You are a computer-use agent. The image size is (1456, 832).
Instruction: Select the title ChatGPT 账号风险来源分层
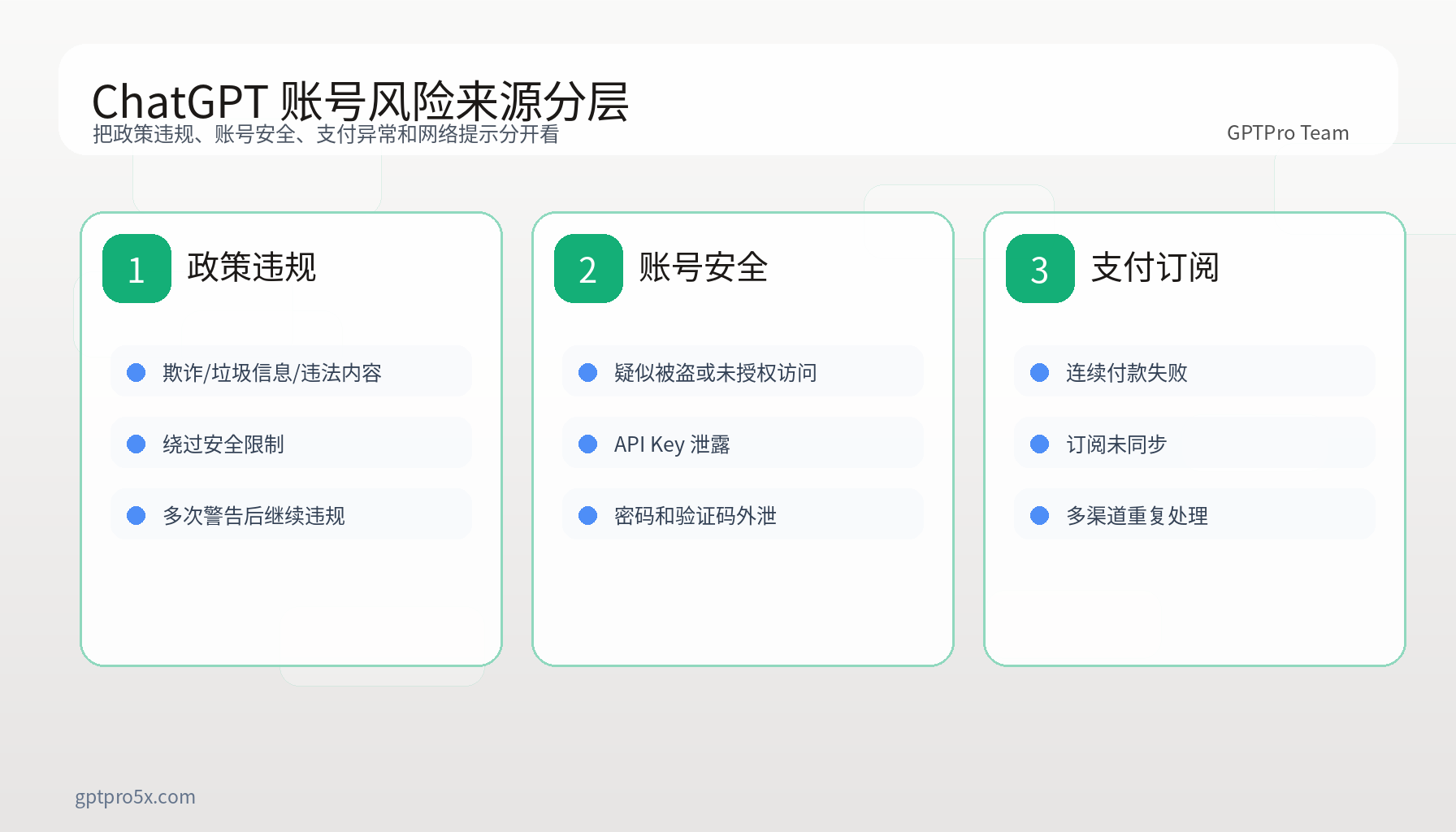click(360, 102)
